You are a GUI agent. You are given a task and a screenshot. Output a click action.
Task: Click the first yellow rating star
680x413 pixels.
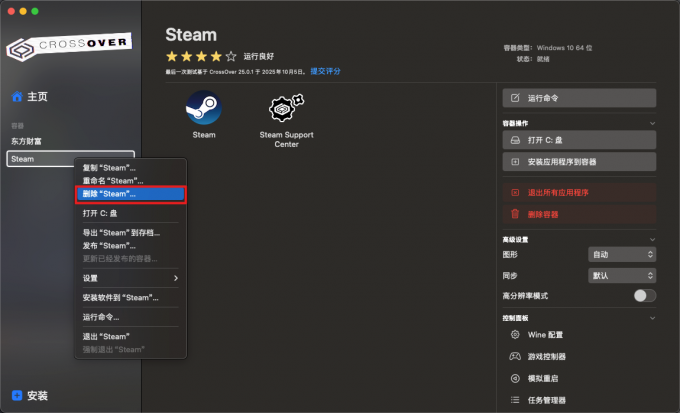point(172,56)
